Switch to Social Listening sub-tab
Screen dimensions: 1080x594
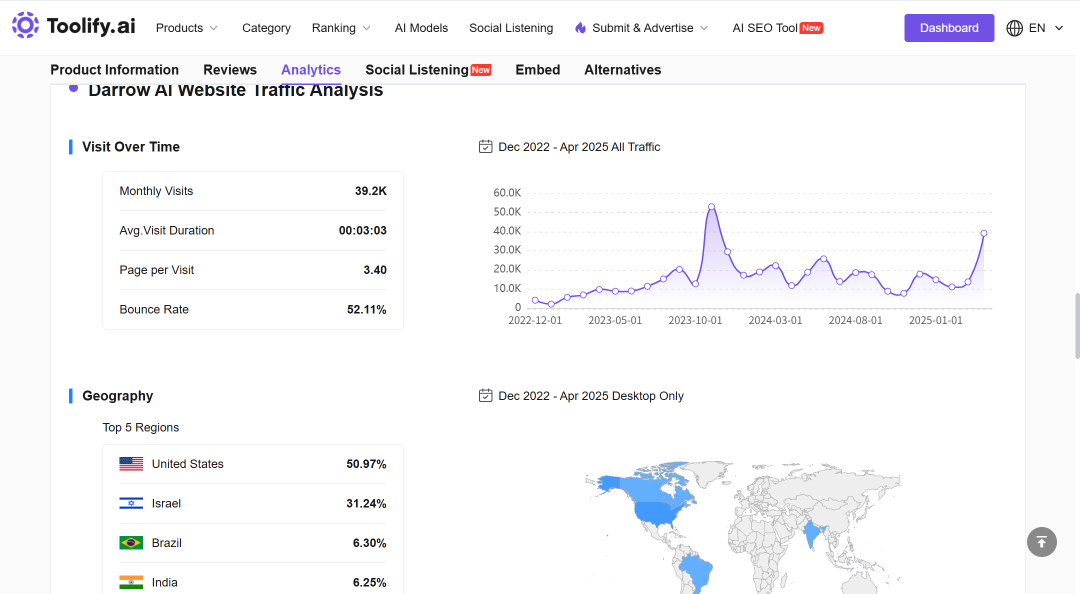click(417, 70)
